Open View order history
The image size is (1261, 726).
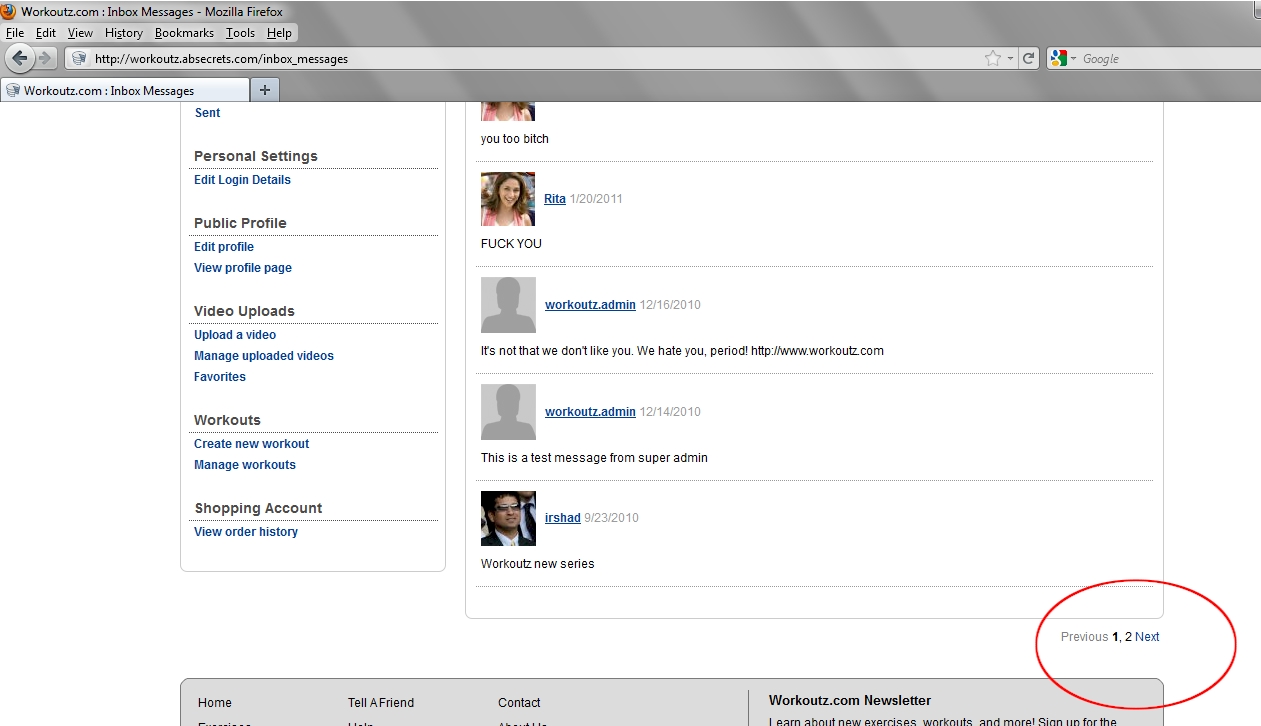pyautogui.click(x=246, y=532)
